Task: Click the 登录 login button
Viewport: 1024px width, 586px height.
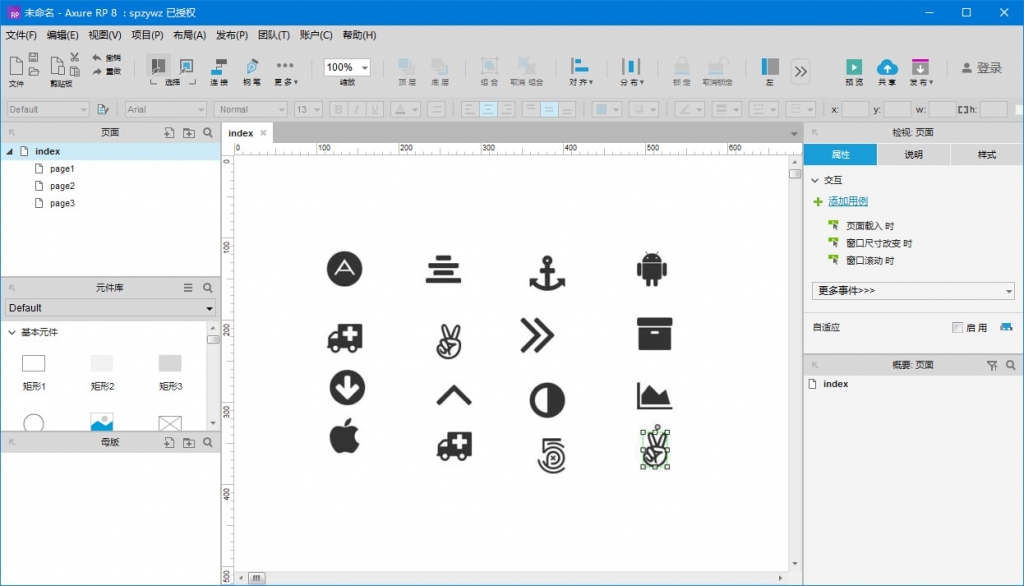Action: click(x=981, y=68)
